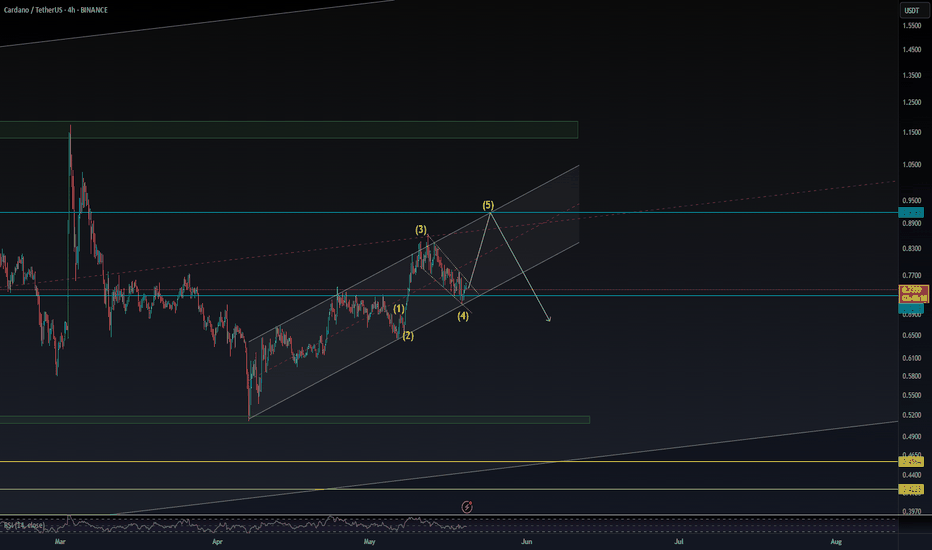The height and width of the screenshot is (550, 932).
Task: Click the Aug label on time axis
Action: pos(836,542)
